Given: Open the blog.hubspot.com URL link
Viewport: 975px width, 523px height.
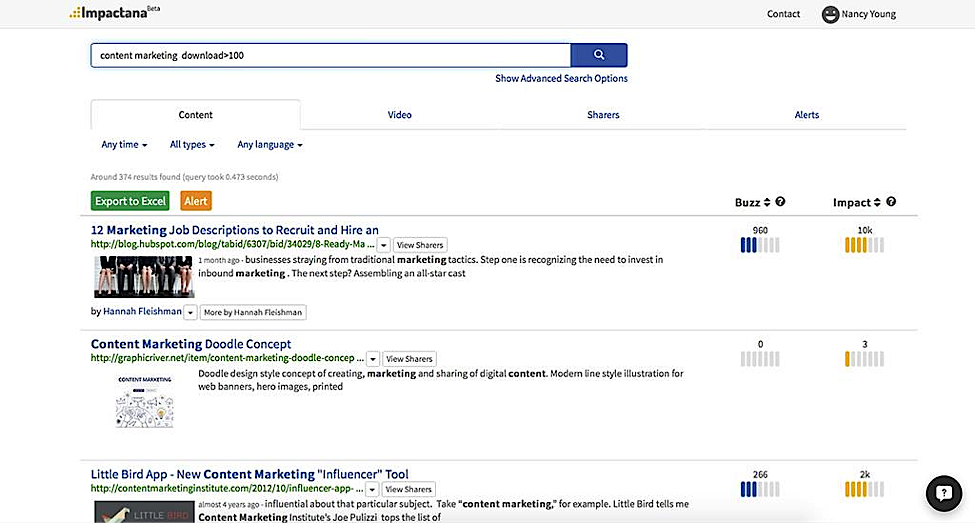Looking at the screenshot, I should tap(233, 244).
